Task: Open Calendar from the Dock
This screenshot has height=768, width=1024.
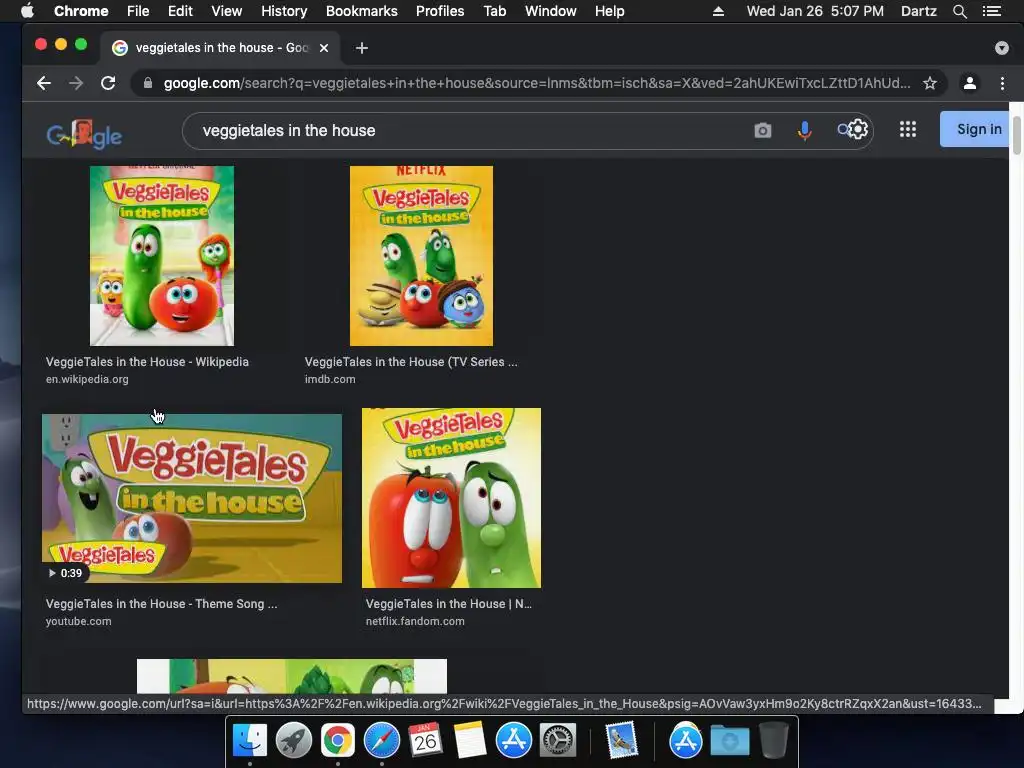Action: click(x=426, y=741)
